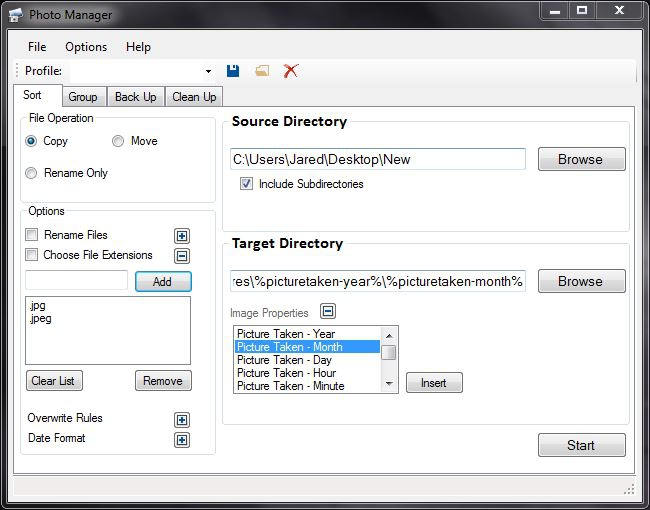
Task: Maximize the Photo Manager window
Action: pyautogui.click(x=582, y=10)
